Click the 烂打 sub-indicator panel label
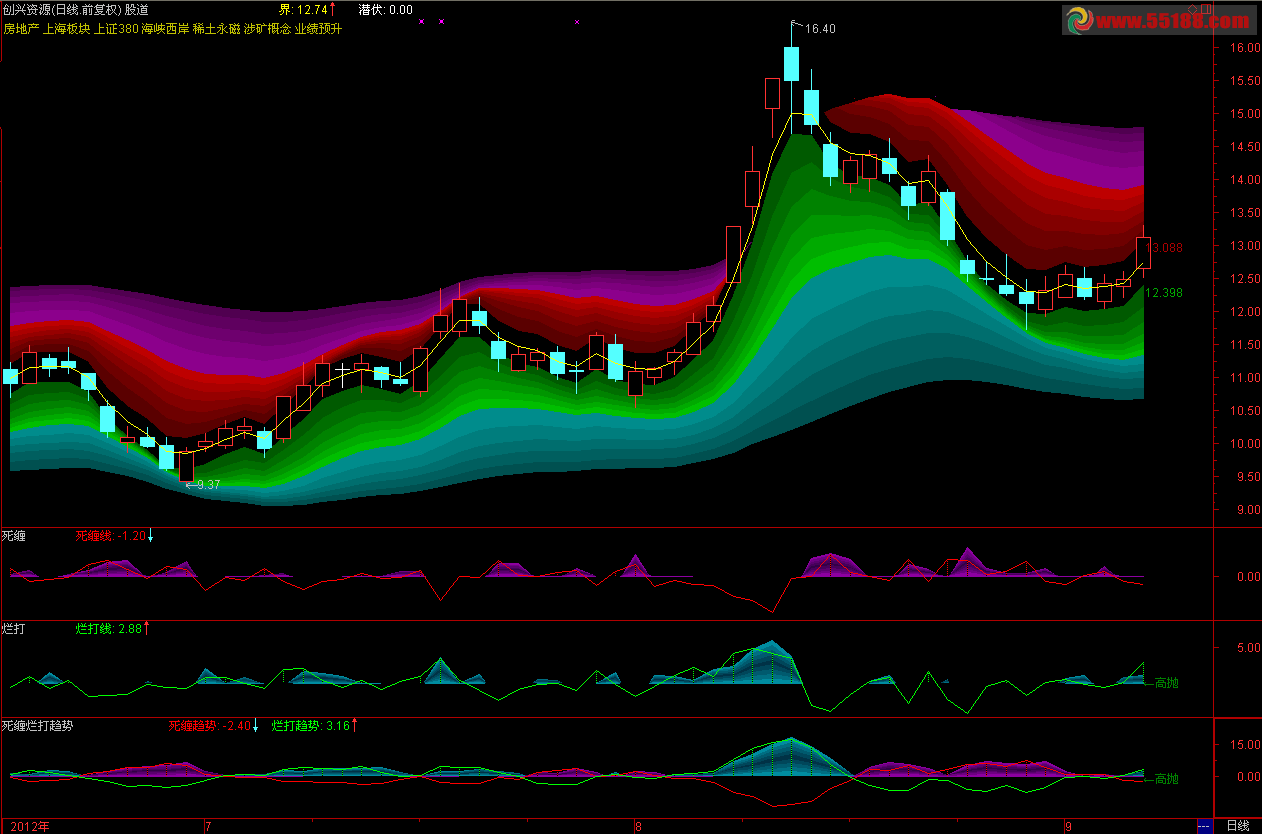 tap(14, 628)
